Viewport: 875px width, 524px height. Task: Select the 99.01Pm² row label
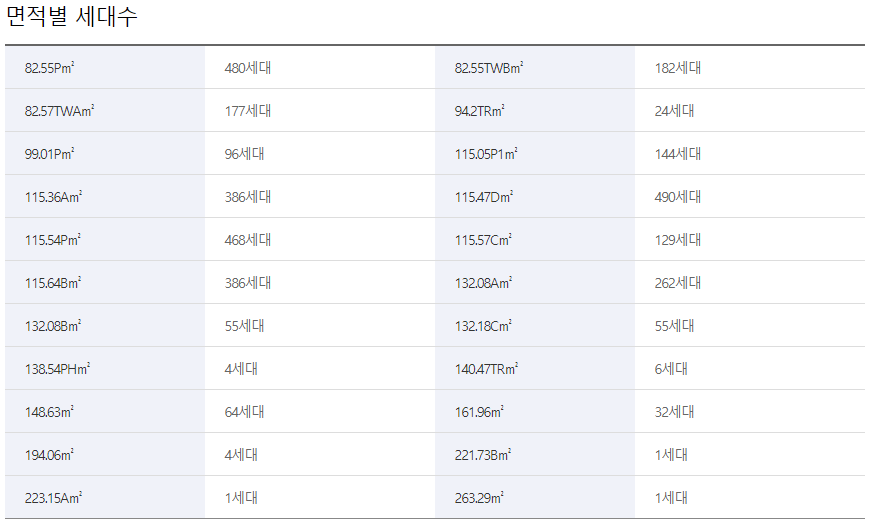50,154
